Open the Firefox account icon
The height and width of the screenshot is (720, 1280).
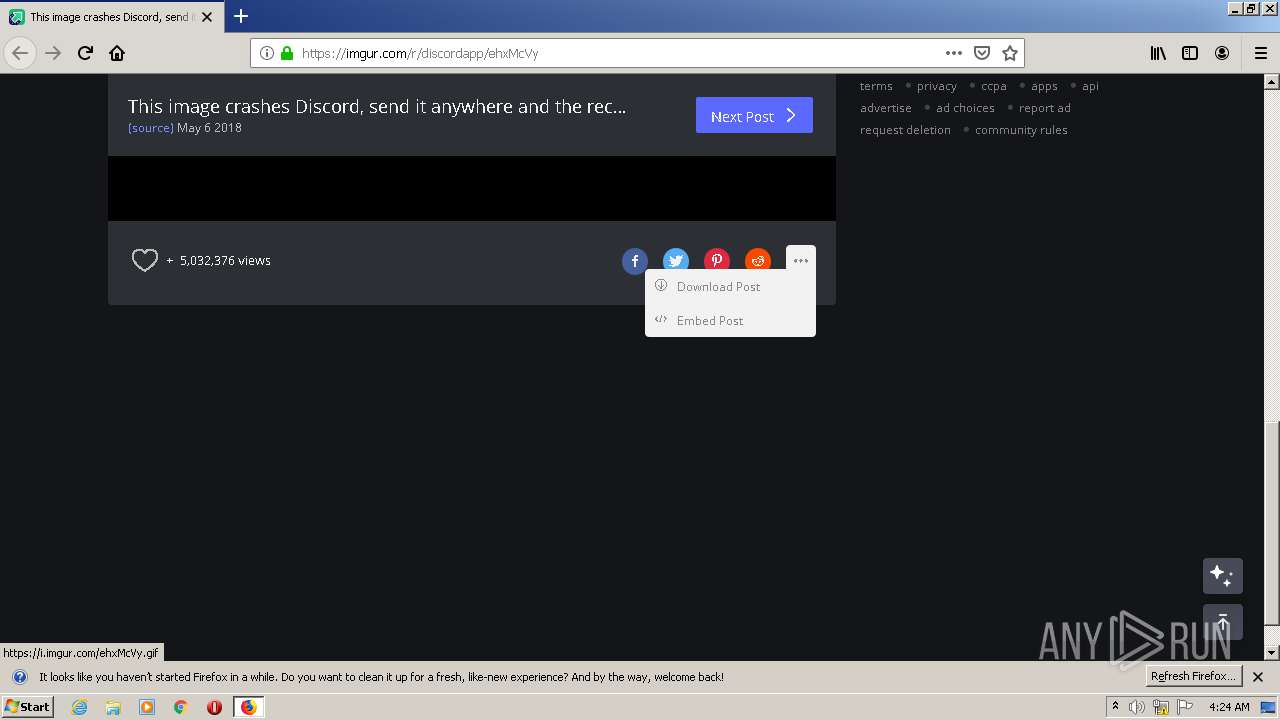pyautogui.click(x=1222, y=53)
